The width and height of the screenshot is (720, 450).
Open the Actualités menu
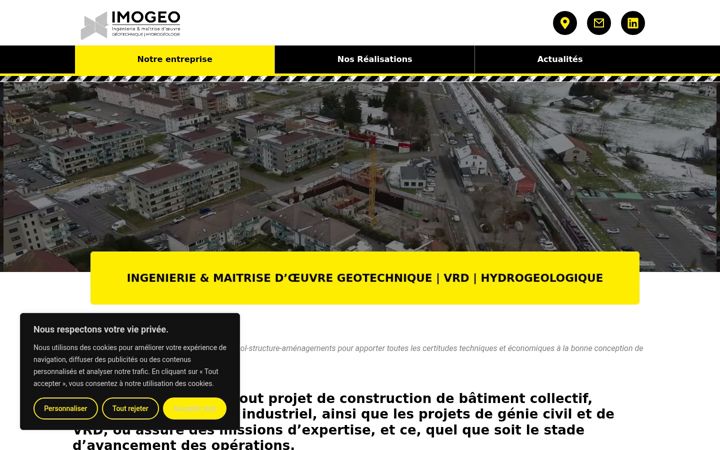coord(560,59)
